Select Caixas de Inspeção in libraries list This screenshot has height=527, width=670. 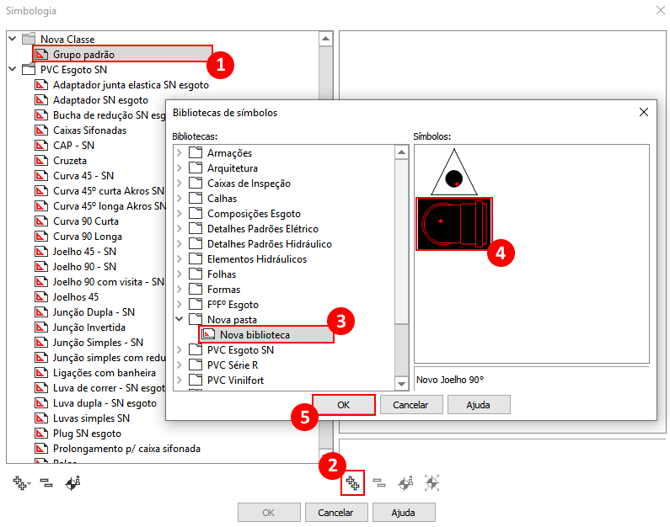click(x=248, y=183)
